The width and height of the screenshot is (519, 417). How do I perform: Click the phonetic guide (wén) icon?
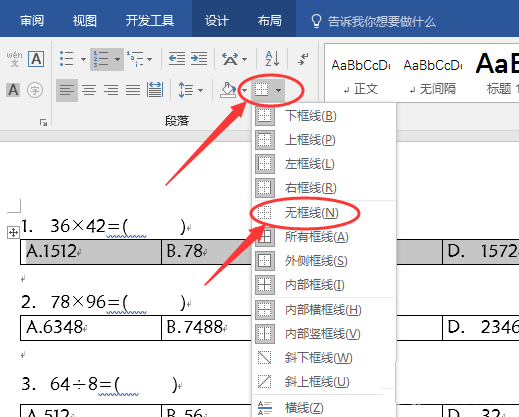tap(14, 59)
